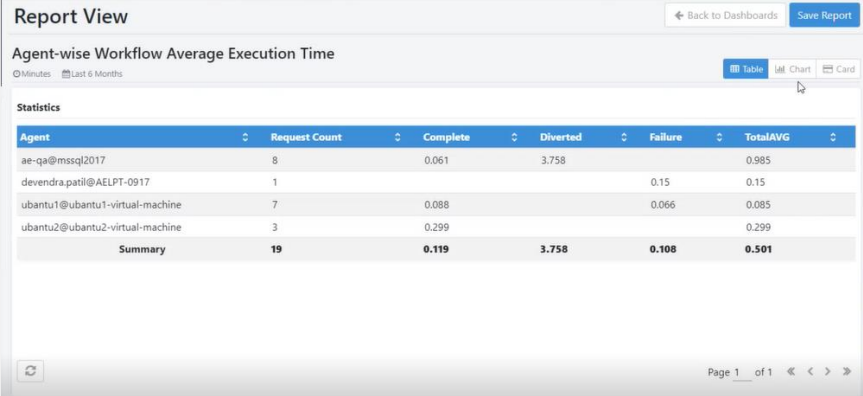Save the current report

click(824, 15)
